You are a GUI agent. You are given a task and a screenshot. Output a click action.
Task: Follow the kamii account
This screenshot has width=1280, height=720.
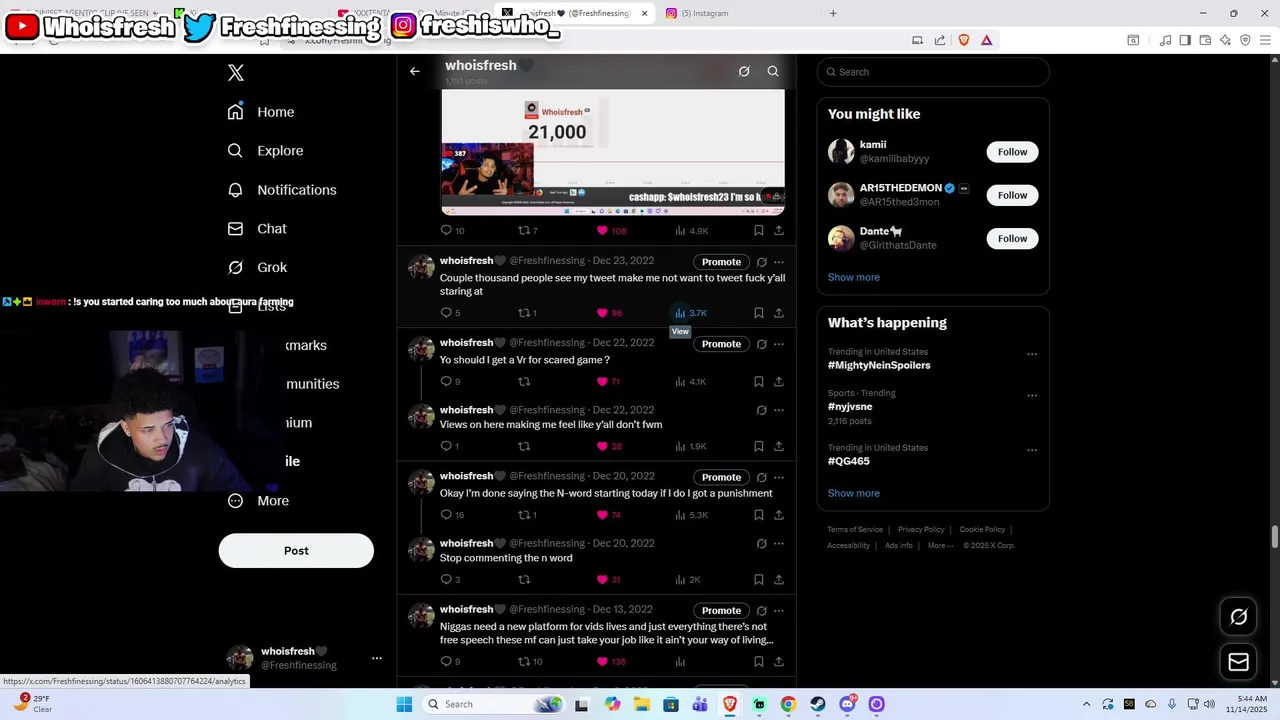click(x=1012, y=152)
